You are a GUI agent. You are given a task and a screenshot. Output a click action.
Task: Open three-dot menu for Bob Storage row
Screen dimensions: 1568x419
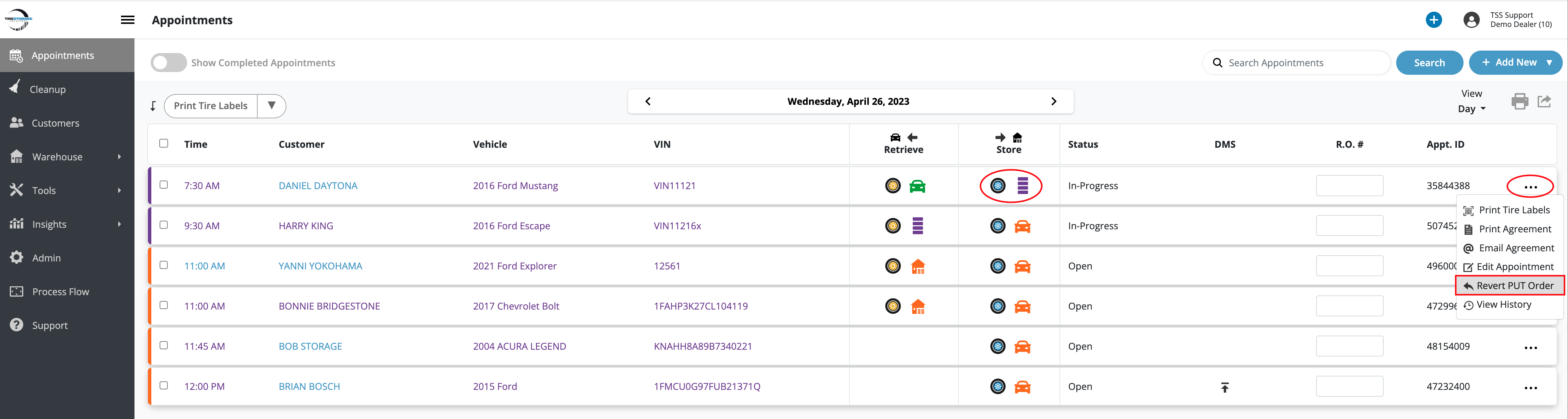click(1530, 348)
